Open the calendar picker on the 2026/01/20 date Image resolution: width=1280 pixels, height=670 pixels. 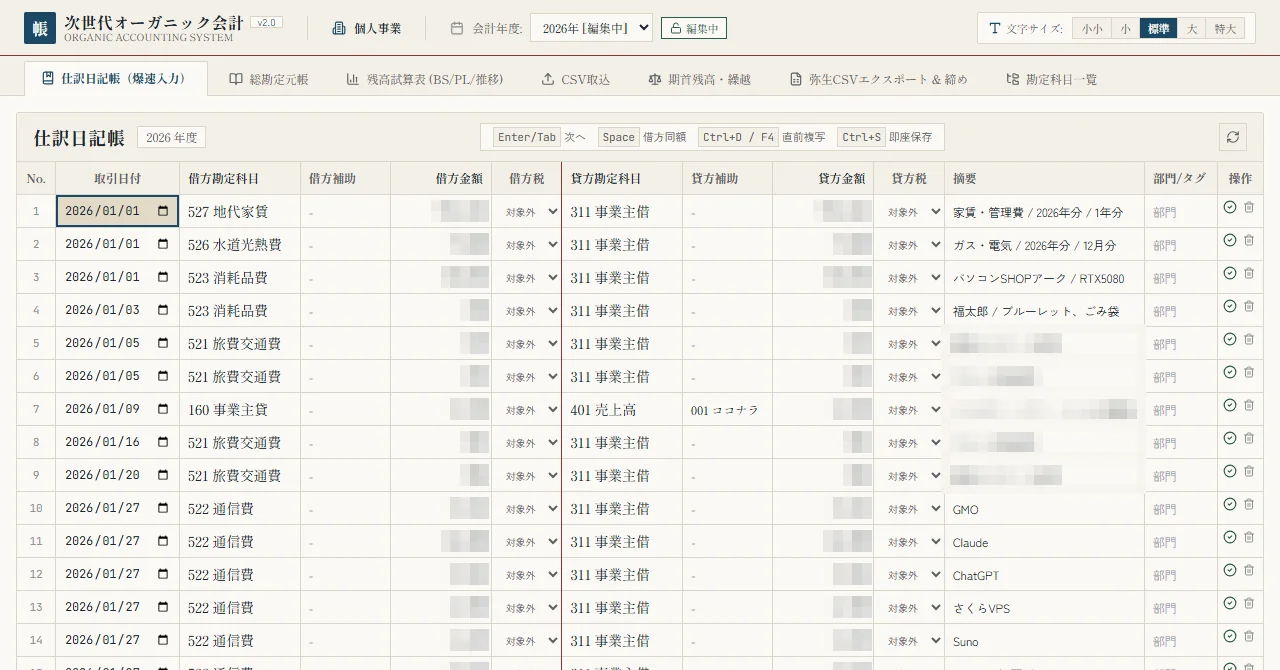163,475
